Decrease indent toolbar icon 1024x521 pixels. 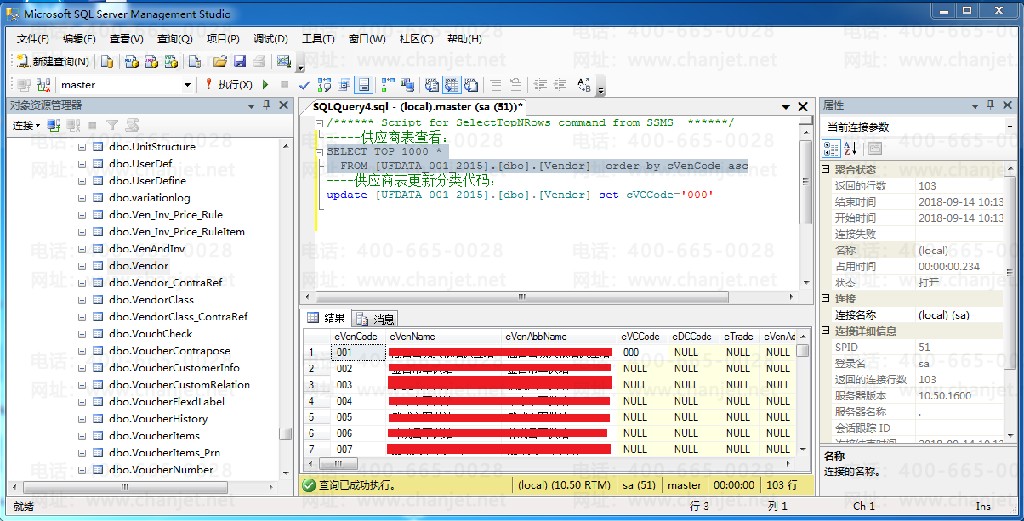pyautogui.click(x=540, y=84)
